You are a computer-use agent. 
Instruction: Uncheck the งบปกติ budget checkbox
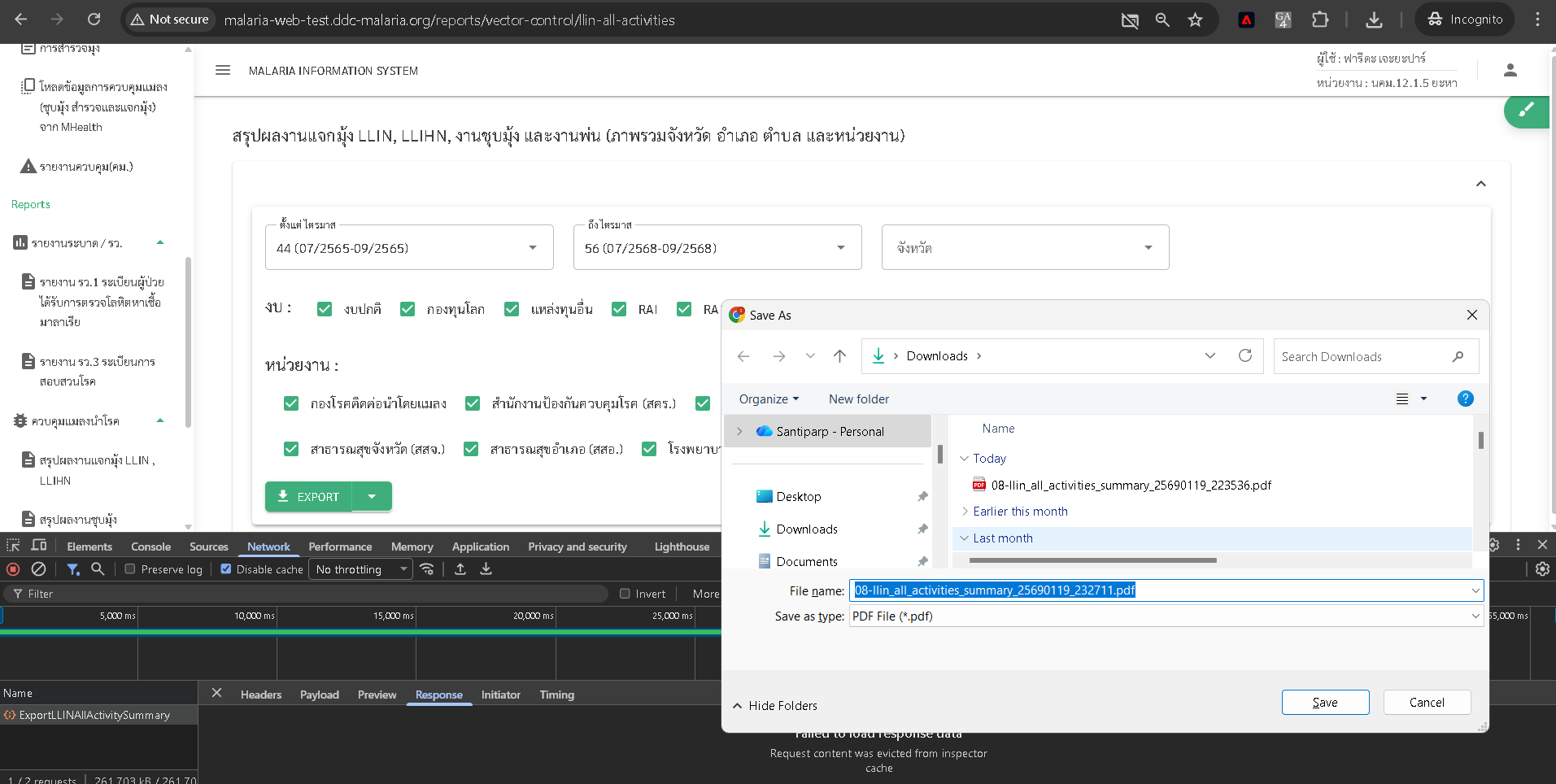pyautogui.click(x=325, y=309)
